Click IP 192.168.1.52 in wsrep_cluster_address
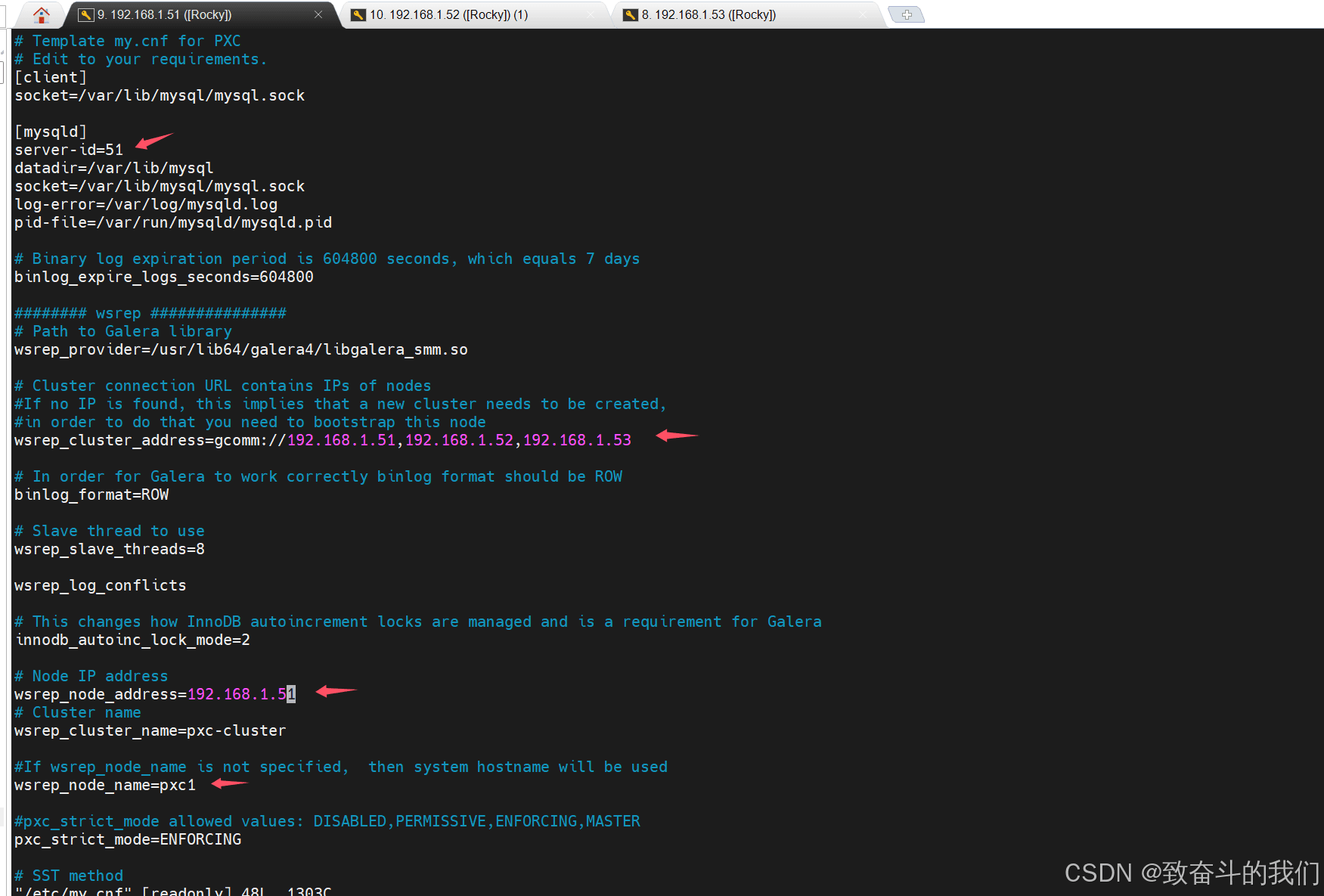1324x896 pixels. pos(459,440)
